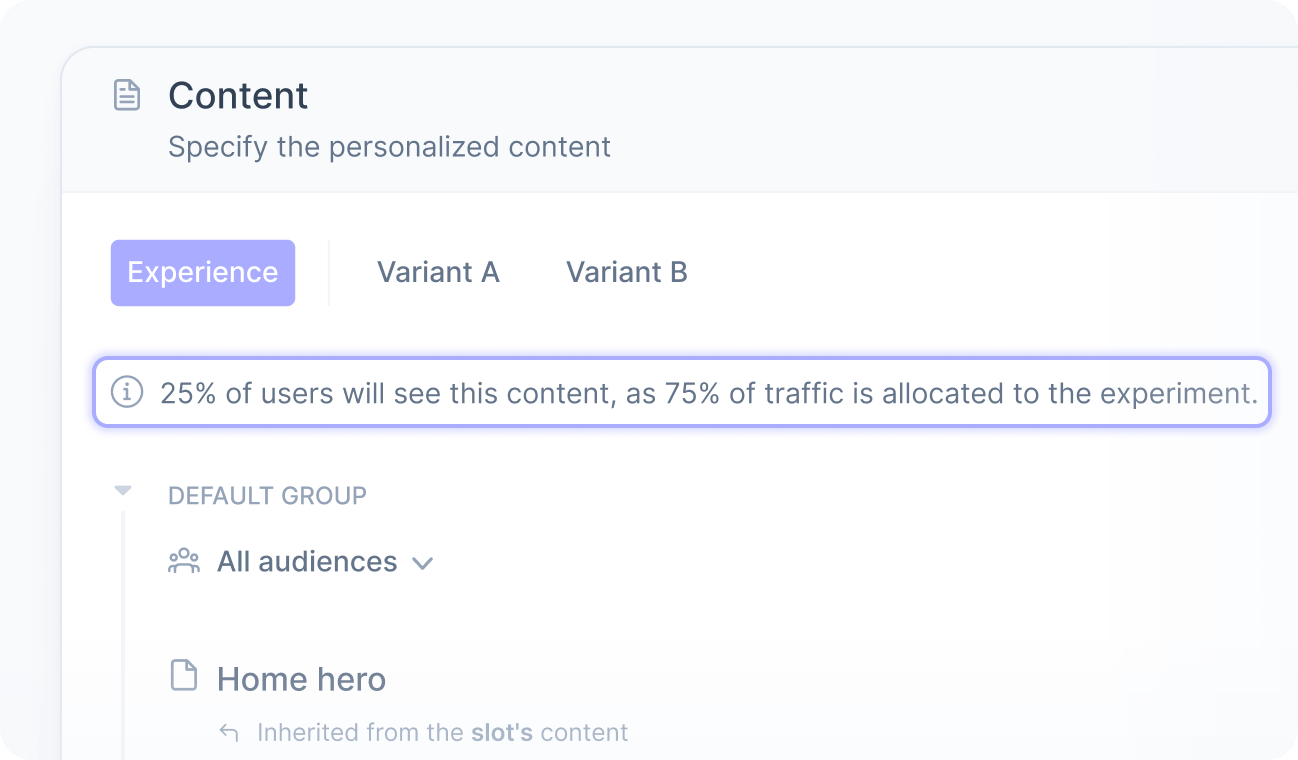Screen dimensions: 1298x760
Task: Open the Variant B tab
Action: 627,272
